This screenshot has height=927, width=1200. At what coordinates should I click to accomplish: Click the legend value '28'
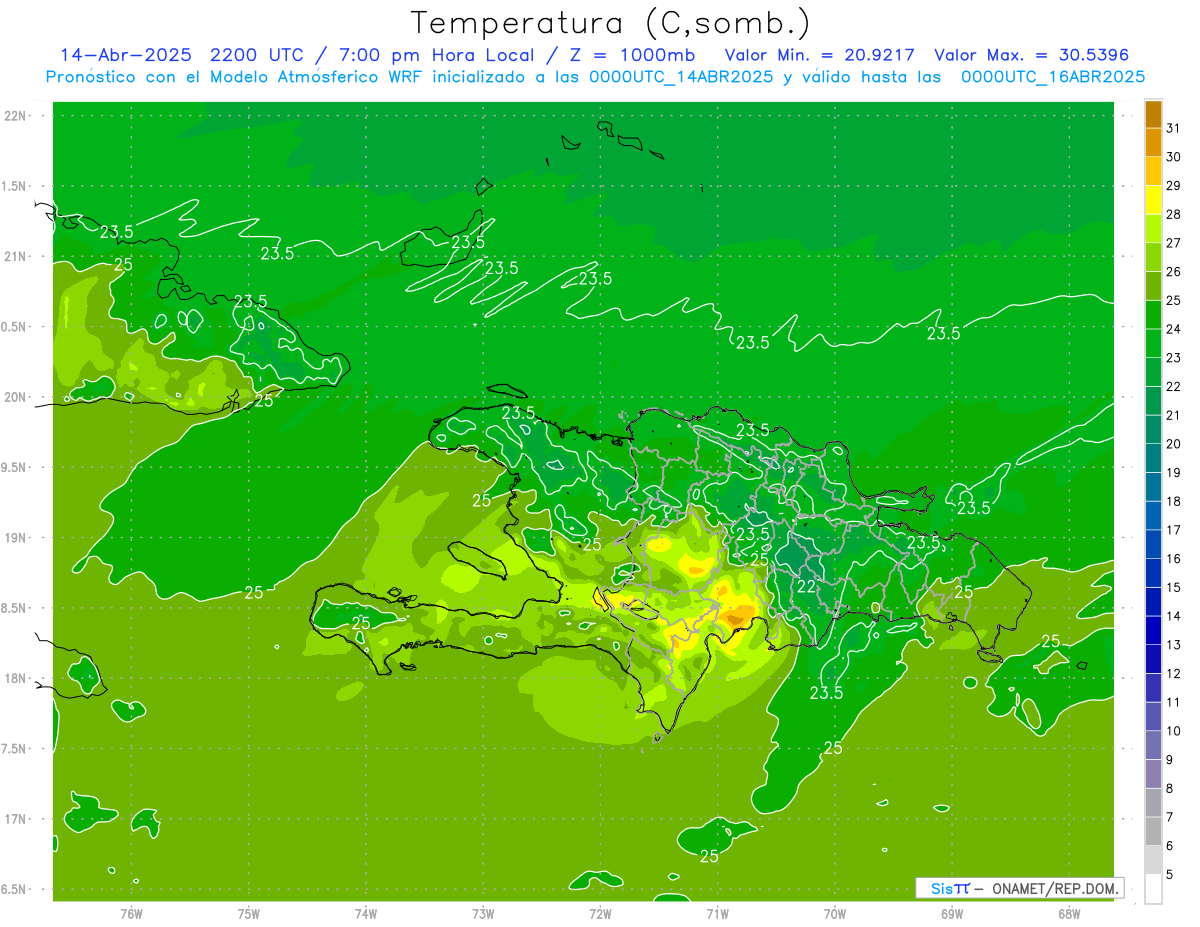1173,214
